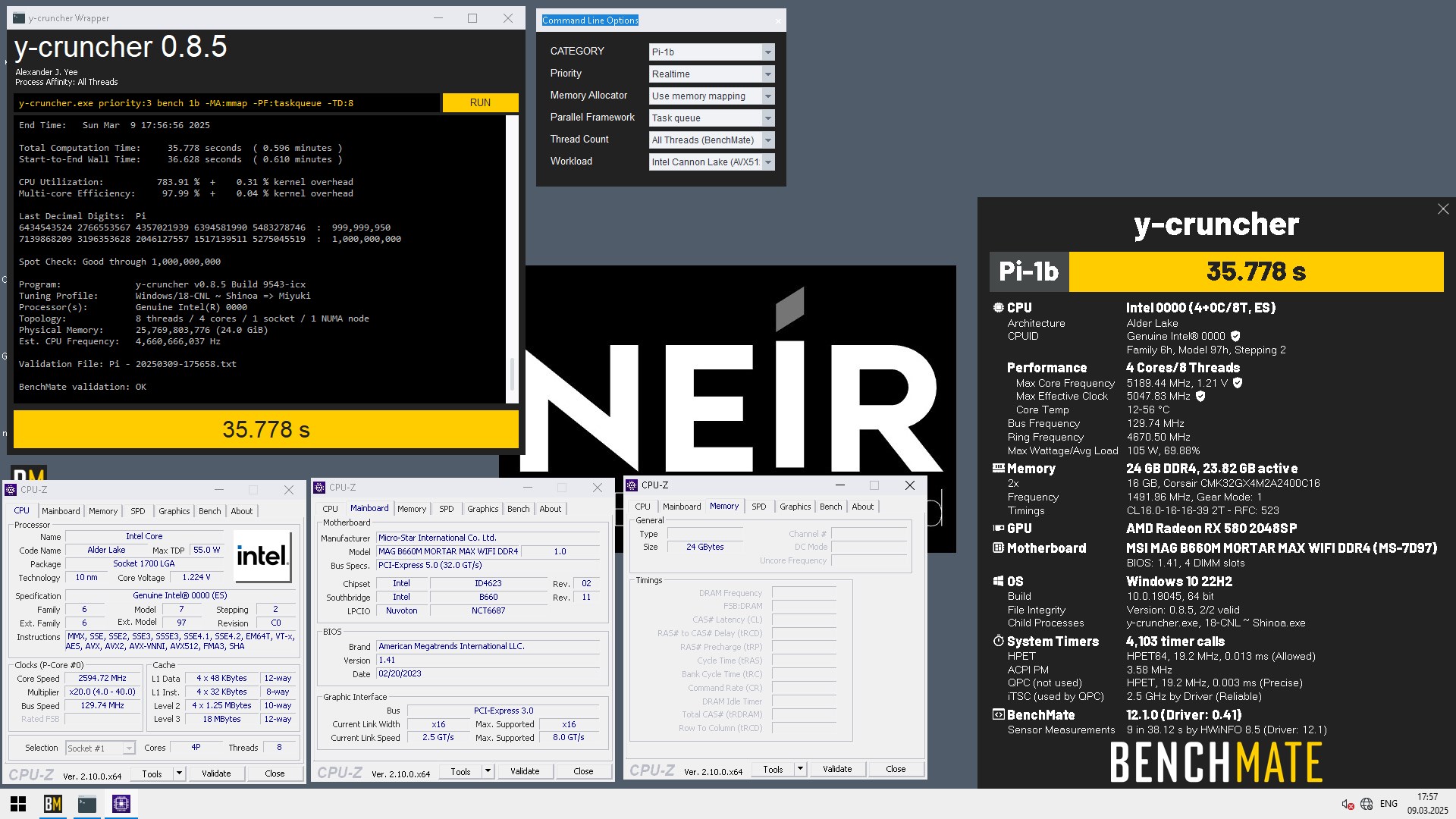Click the Pi-1b score bar in BenchMate
The height and width of the screenshot is (819, 1456).
(x=1216, y=271)
